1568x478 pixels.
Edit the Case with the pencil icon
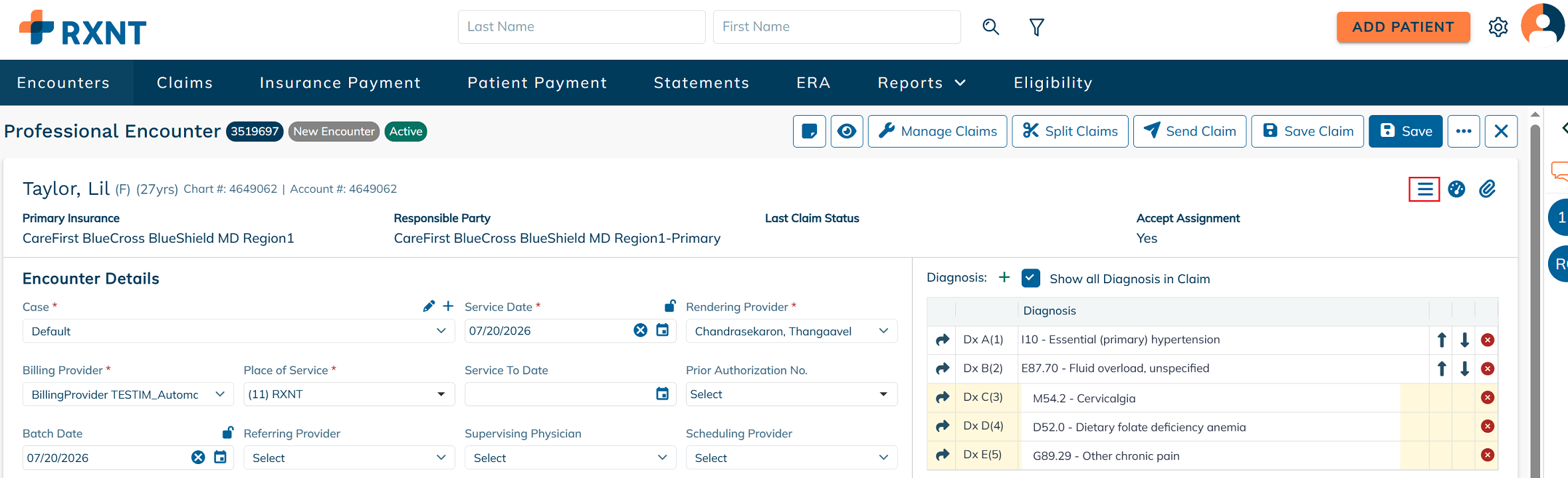click(429, 306)
